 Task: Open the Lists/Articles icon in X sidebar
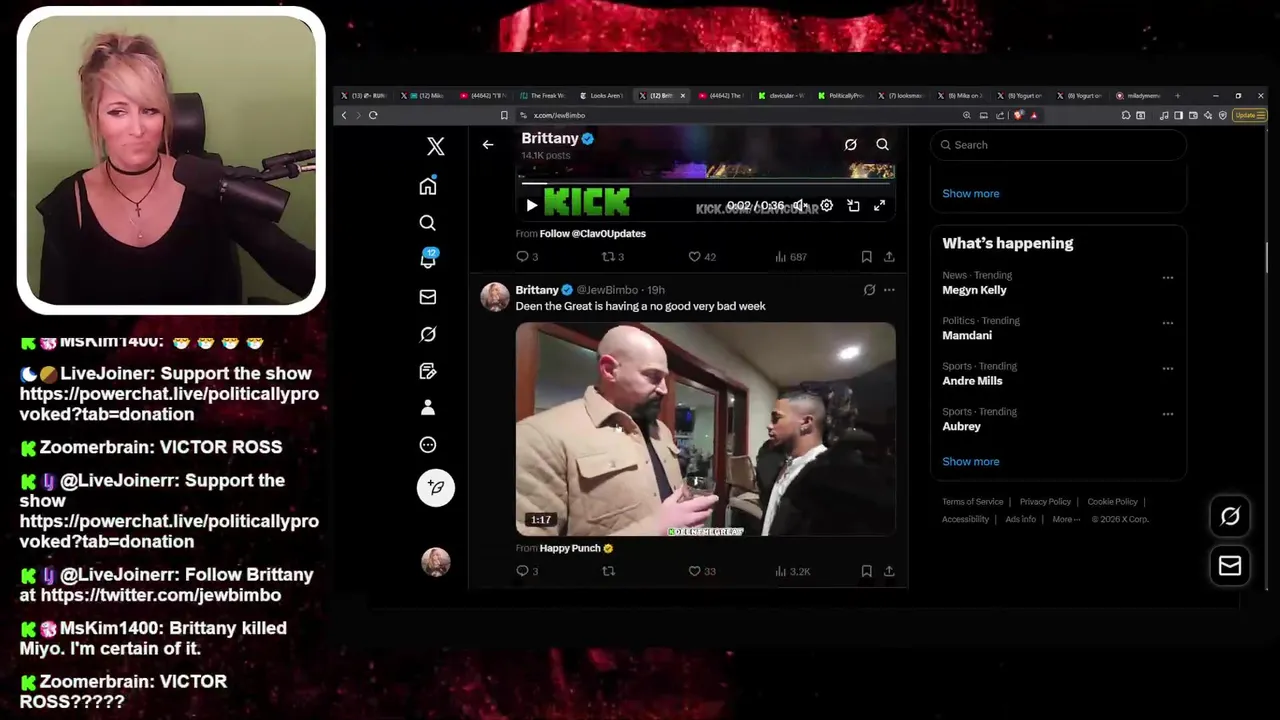click(428, 371)
